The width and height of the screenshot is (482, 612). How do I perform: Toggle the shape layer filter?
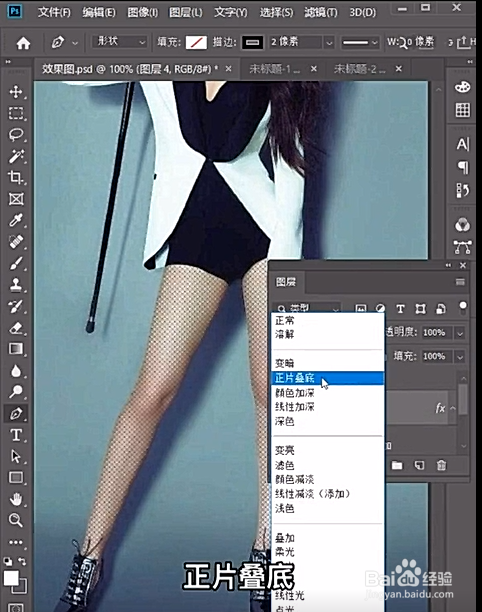point(420,309)
